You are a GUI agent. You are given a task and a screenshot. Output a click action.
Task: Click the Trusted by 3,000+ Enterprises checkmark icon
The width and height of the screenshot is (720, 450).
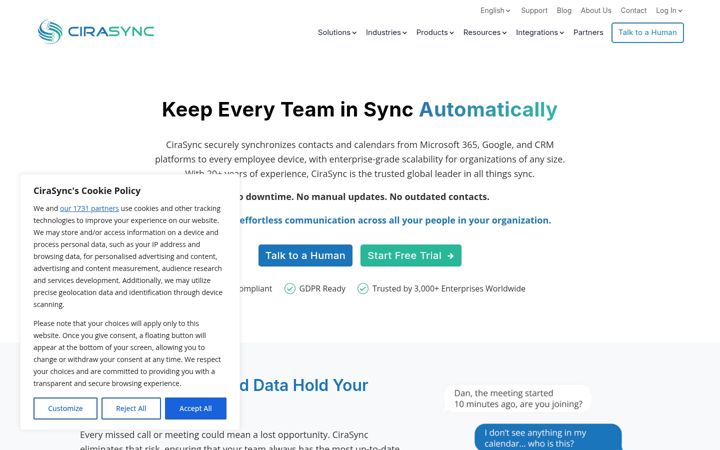pos(363,288)
